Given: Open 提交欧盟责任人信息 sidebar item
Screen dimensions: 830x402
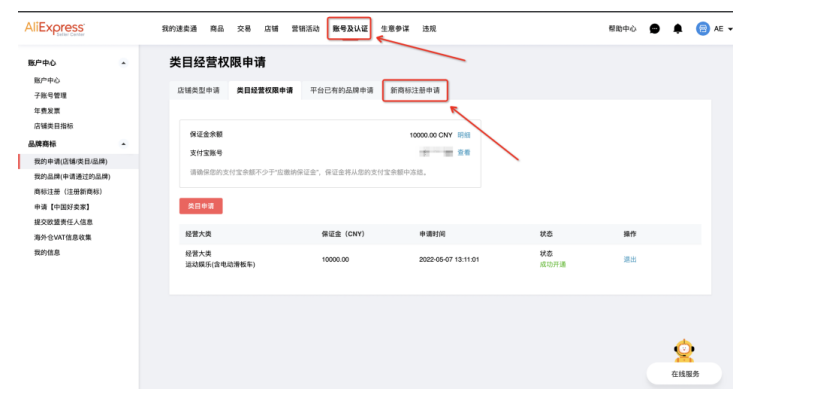Looking at the screenshot, I should [x=64, y=222].
